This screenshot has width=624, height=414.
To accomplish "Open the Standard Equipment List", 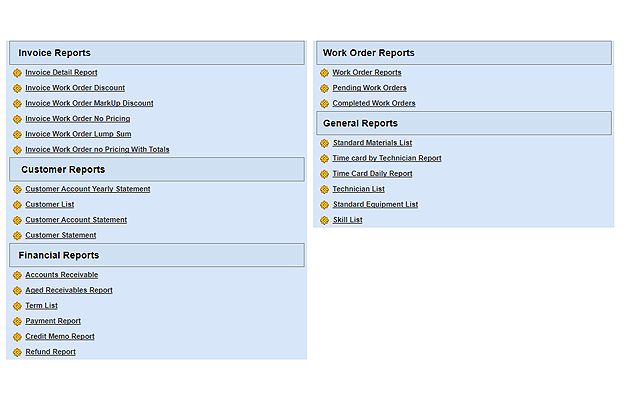I will [375, 204].
